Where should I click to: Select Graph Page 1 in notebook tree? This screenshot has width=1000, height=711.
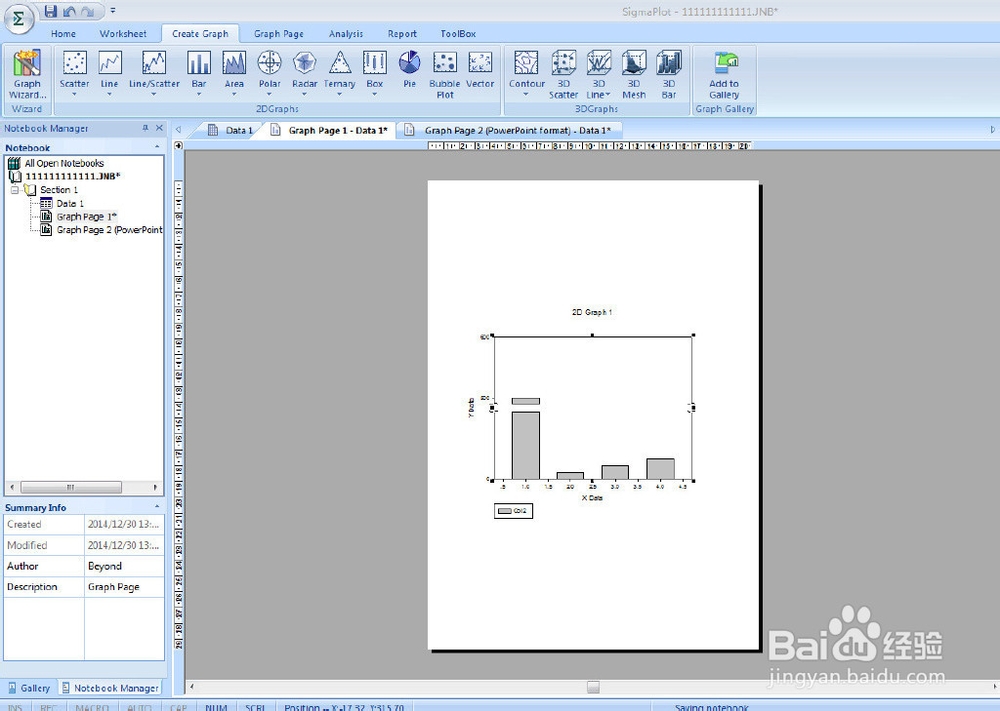click(78, 217)
